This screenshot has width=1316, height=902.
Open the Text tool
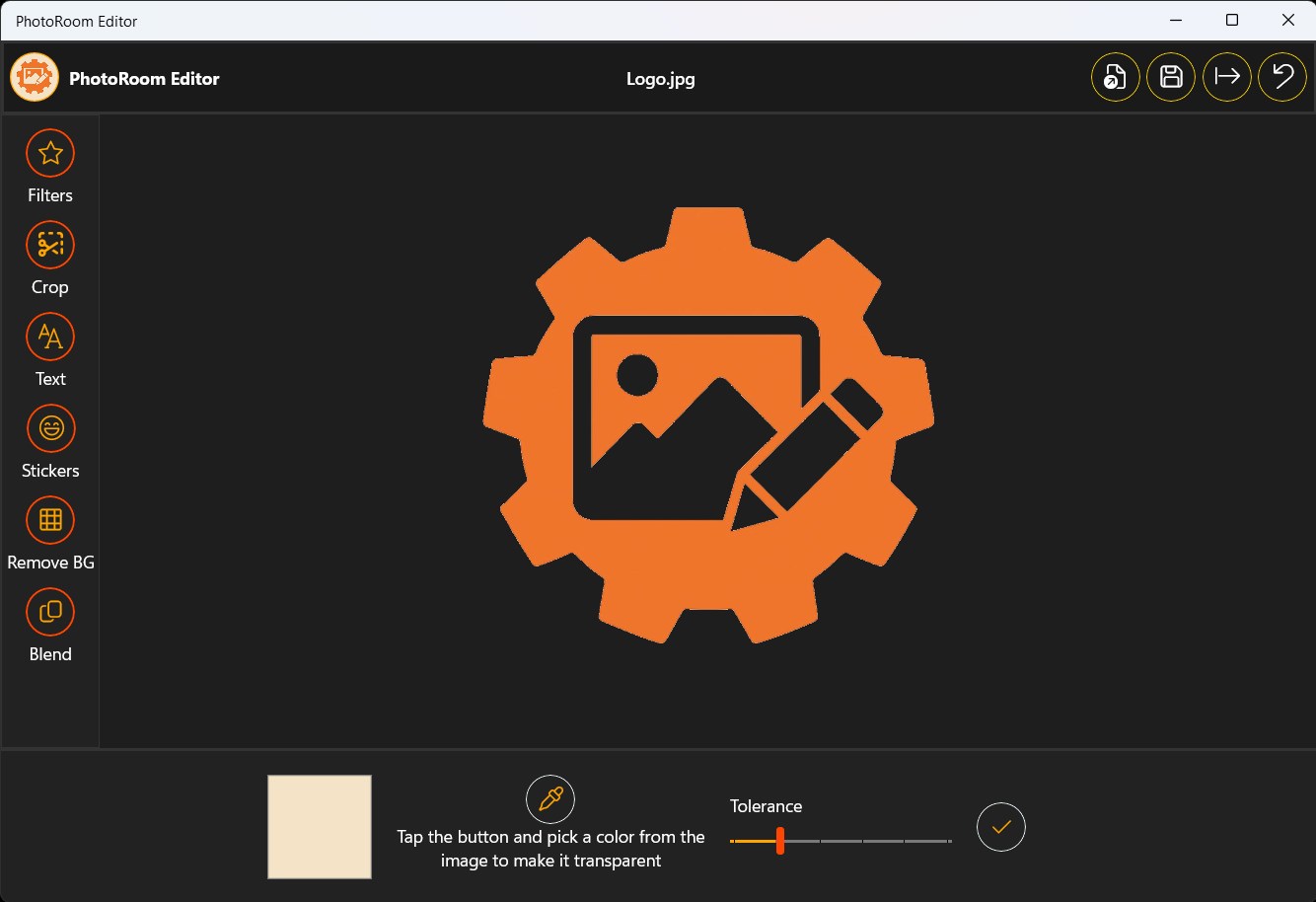(50, 337)
